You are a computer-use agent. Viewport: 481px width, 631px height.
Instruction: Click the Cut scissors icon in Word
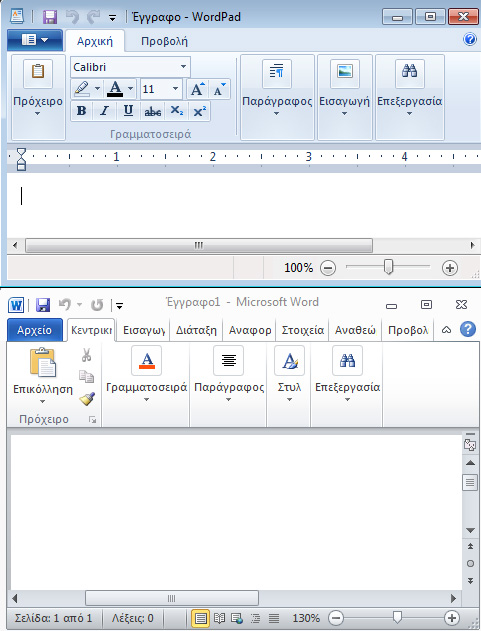[86, 355]
